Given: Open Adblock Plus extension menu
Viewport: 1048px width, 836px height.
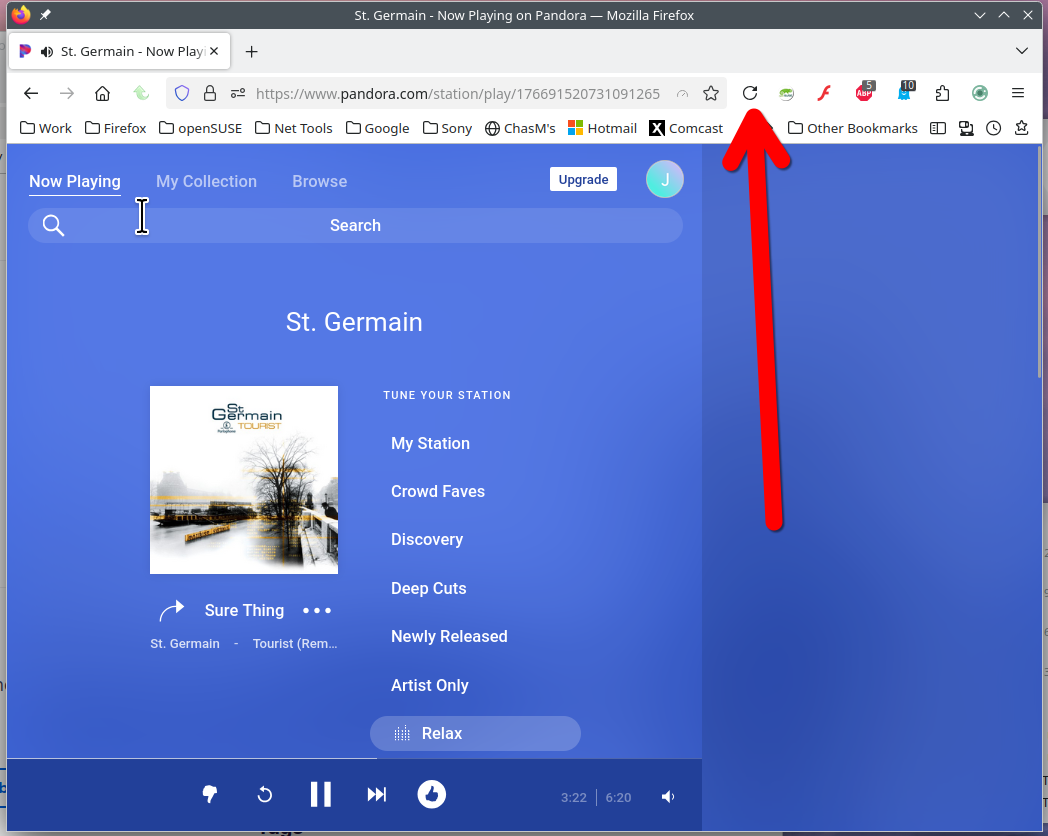Looking at the screenshot, I should click(865, 92).
